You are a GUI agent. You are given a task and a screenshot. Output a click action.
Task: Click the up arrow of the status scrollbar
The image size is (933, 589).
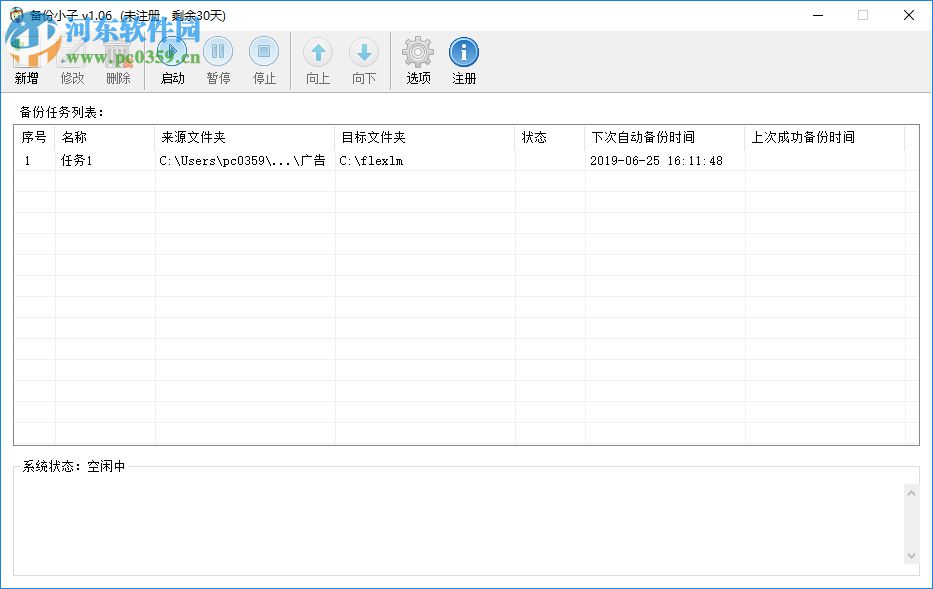[911, 491]
